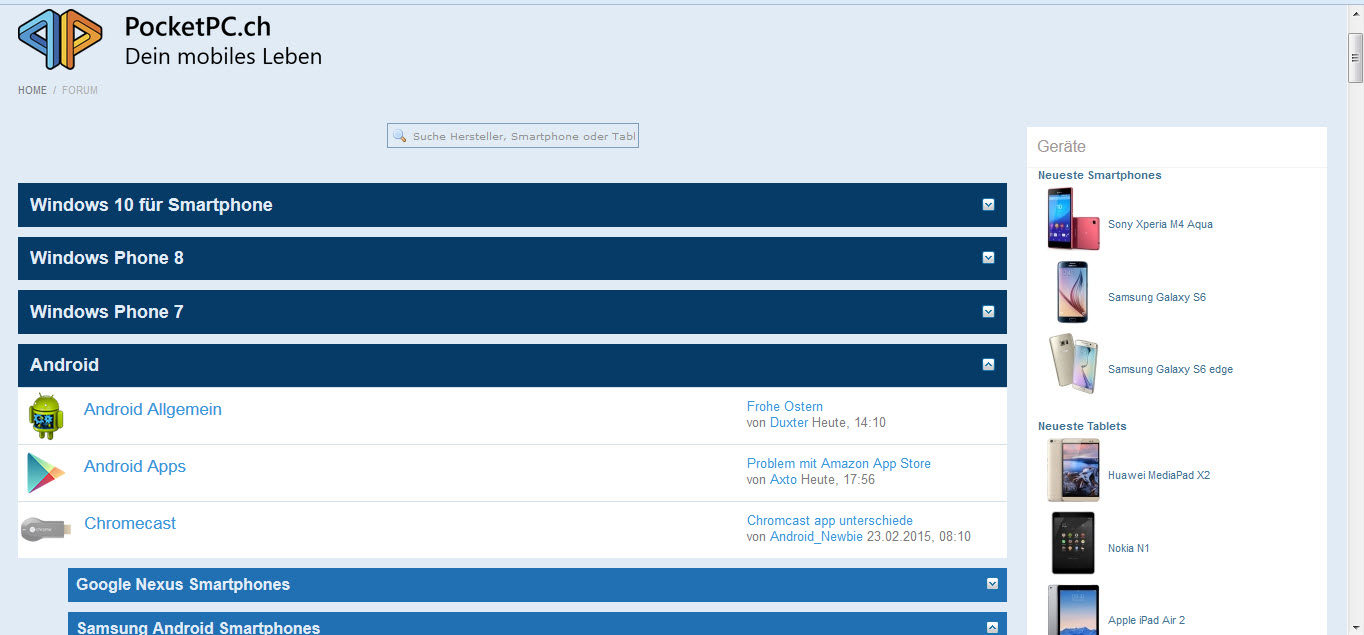Click FORUM in the breadcrumb

pos(80,90)
